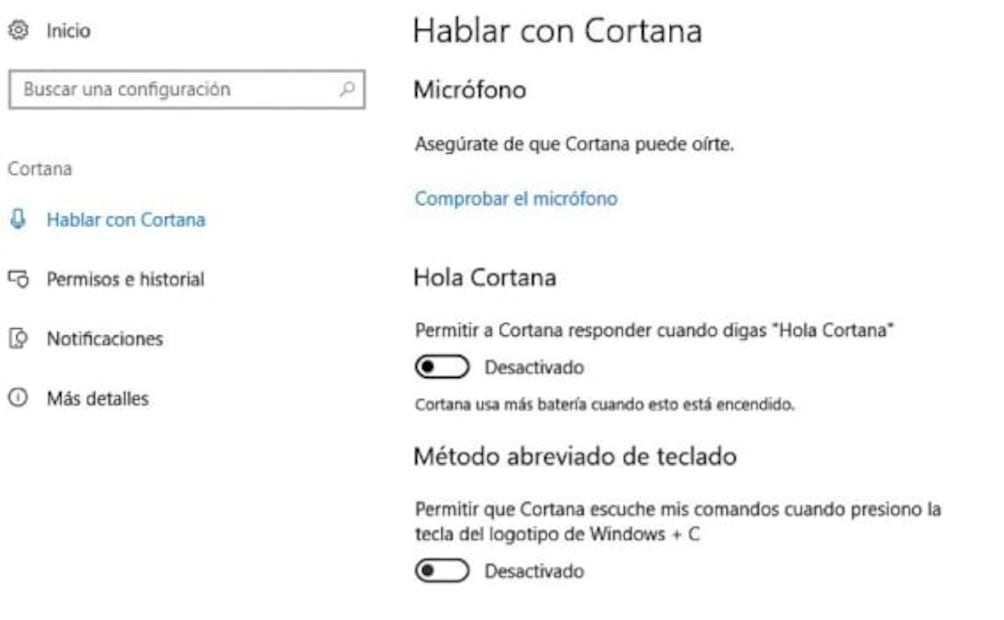
Task: Click the magnifier icon in the search box
Action: point(347,89)
